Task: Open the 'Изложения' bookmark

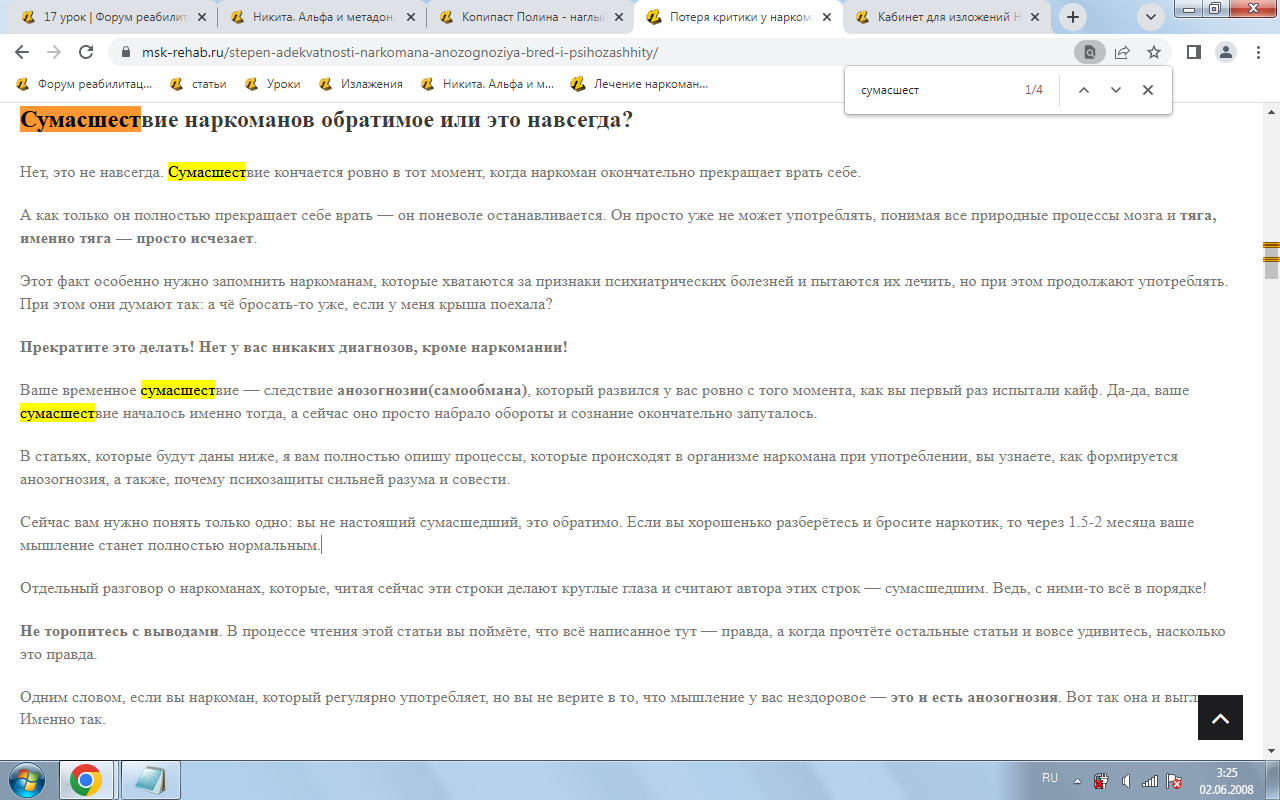Action: pyautogui.click(x=361, y=84)
